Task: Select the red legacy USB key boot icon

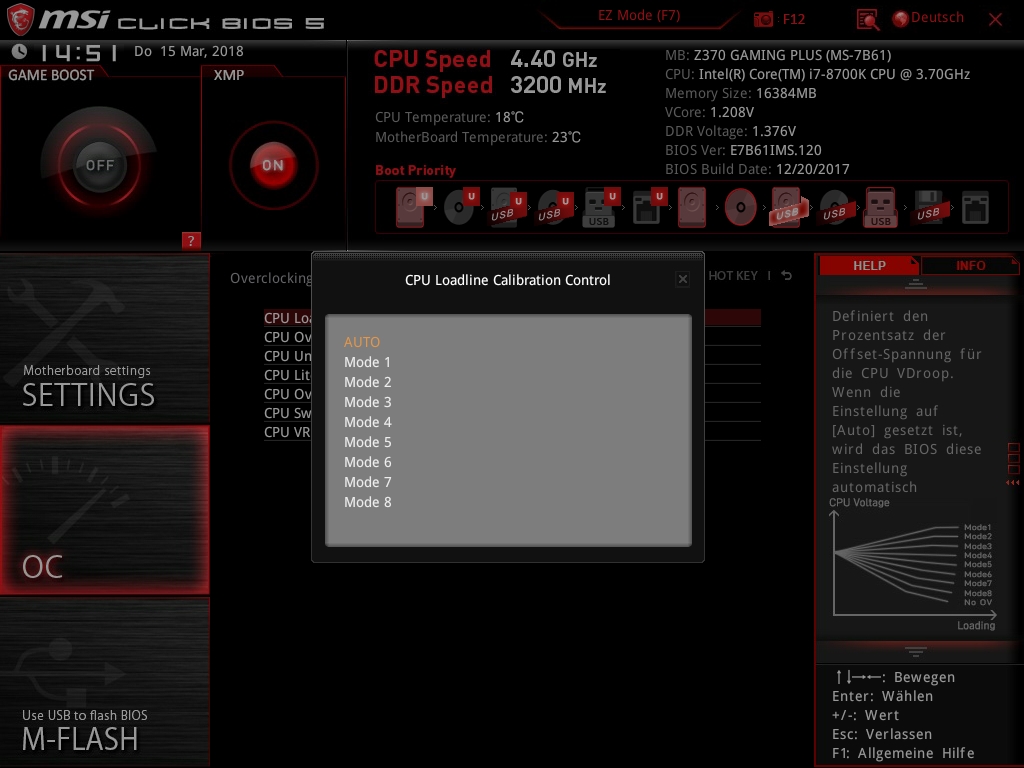Action: [x=880, y=207]
